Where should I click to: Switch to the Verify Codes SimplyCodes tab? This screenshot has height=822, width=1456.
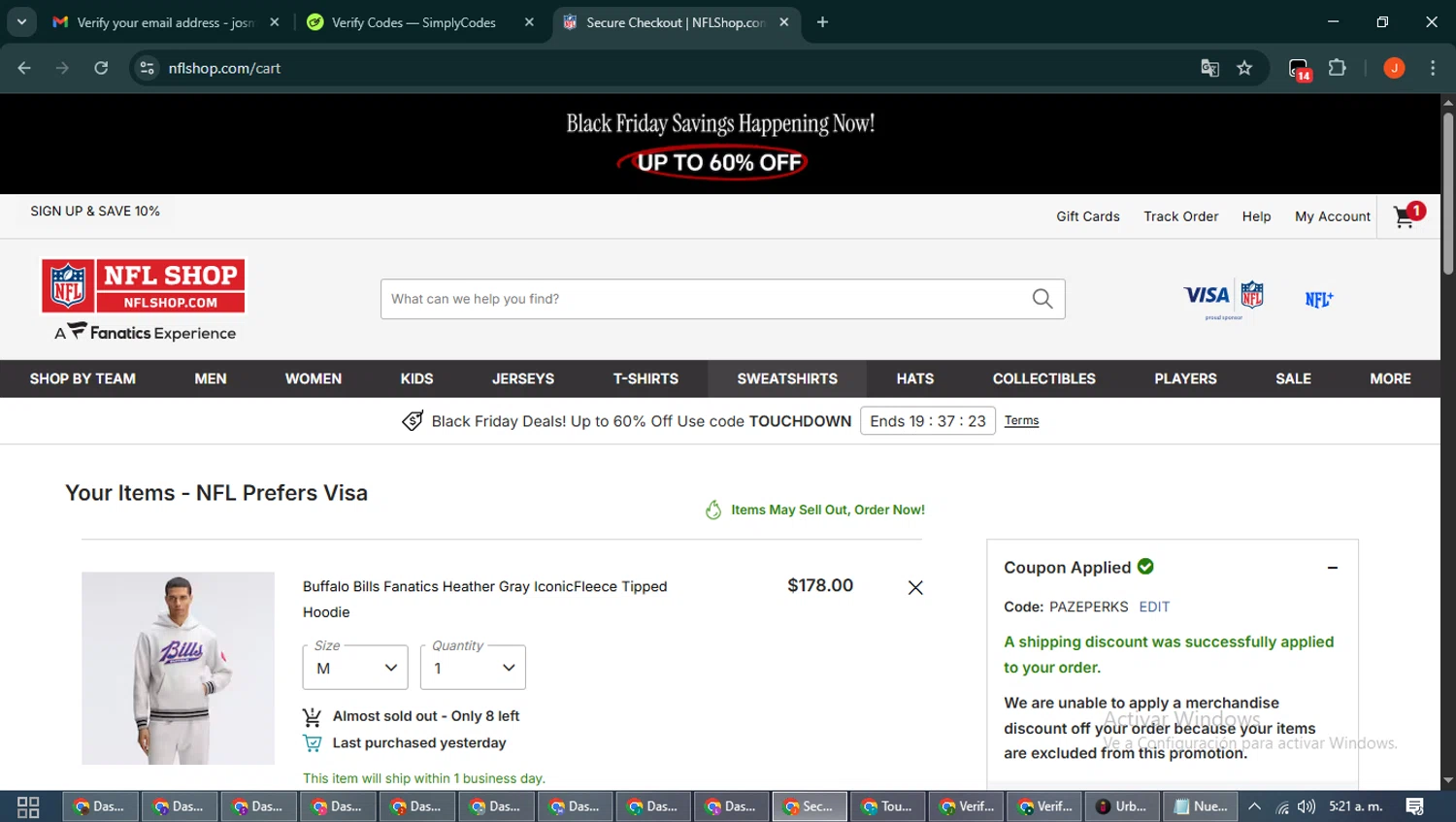pos(414,22)
